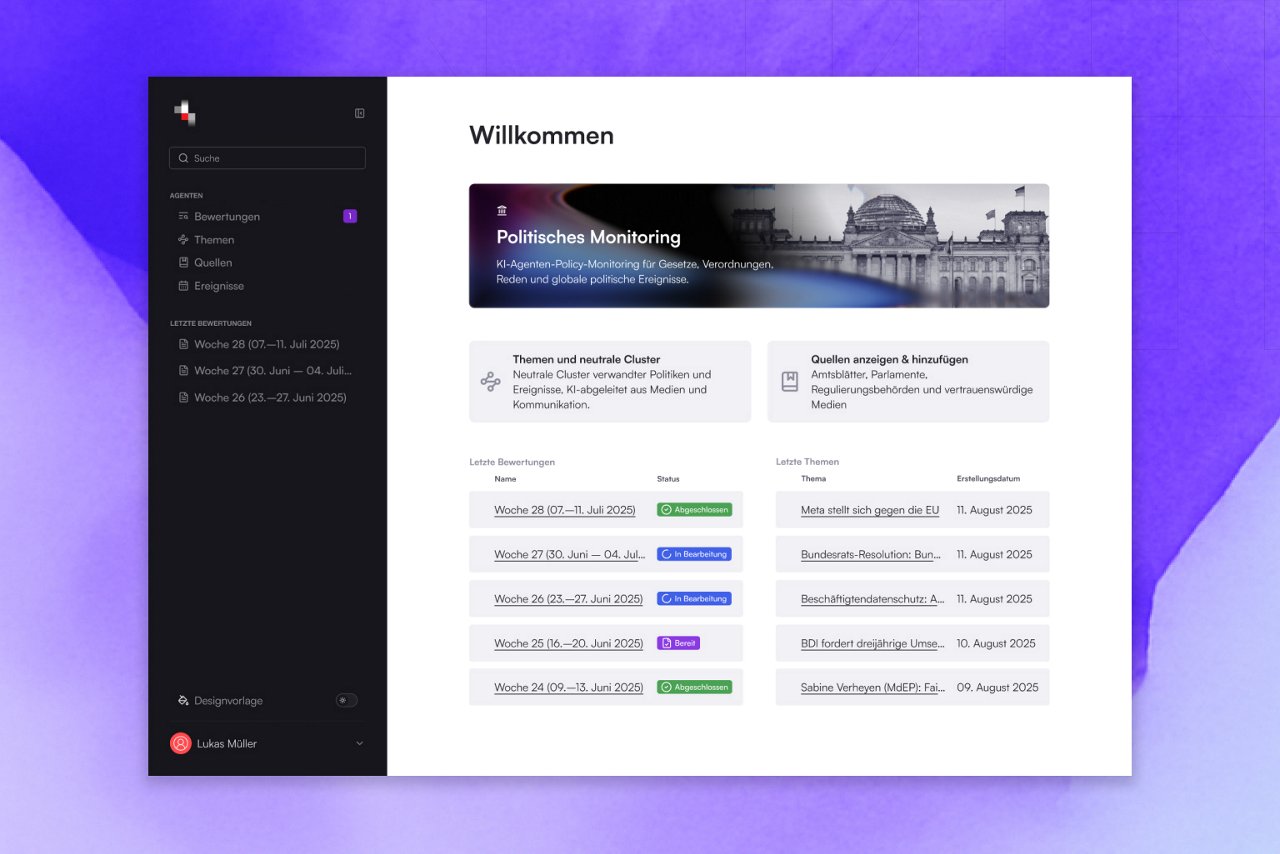Click document icon beside sidebar Woche 27
Viewport: 1280px width, 854px height.
tap(183, 370)
